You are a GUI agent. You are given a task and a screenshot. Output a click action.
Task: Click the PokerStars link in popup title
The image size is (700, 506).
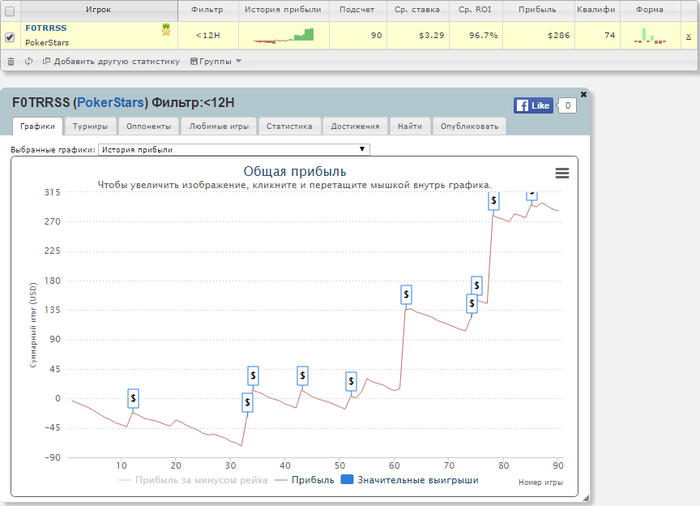point(110,103)
